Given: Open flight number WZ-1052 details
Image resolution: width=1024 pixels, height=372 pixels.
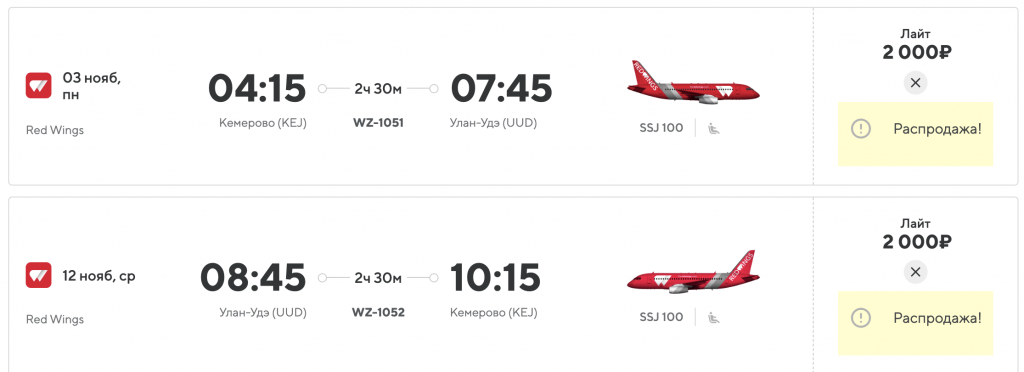Looking at the screenshot, I should (x=378, y=312).
